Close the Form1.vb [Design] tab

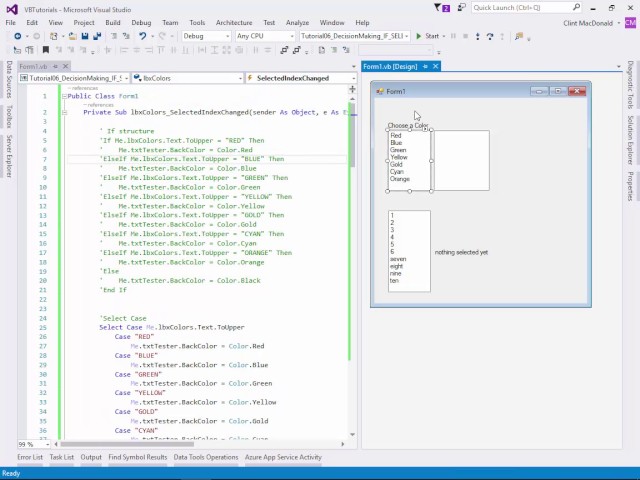[436, 66]
